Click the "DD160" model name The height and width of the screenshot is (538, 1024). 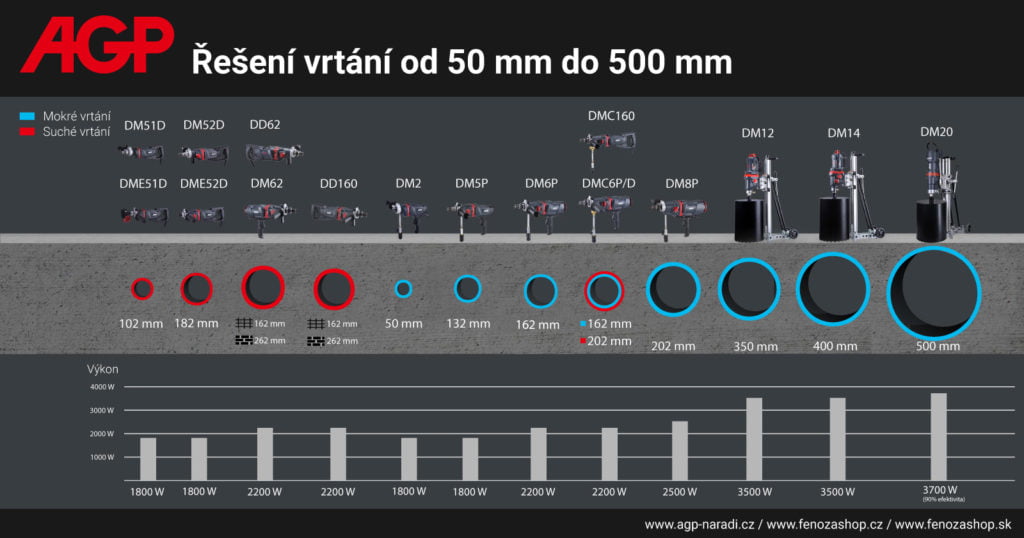[x=338, y=184]
